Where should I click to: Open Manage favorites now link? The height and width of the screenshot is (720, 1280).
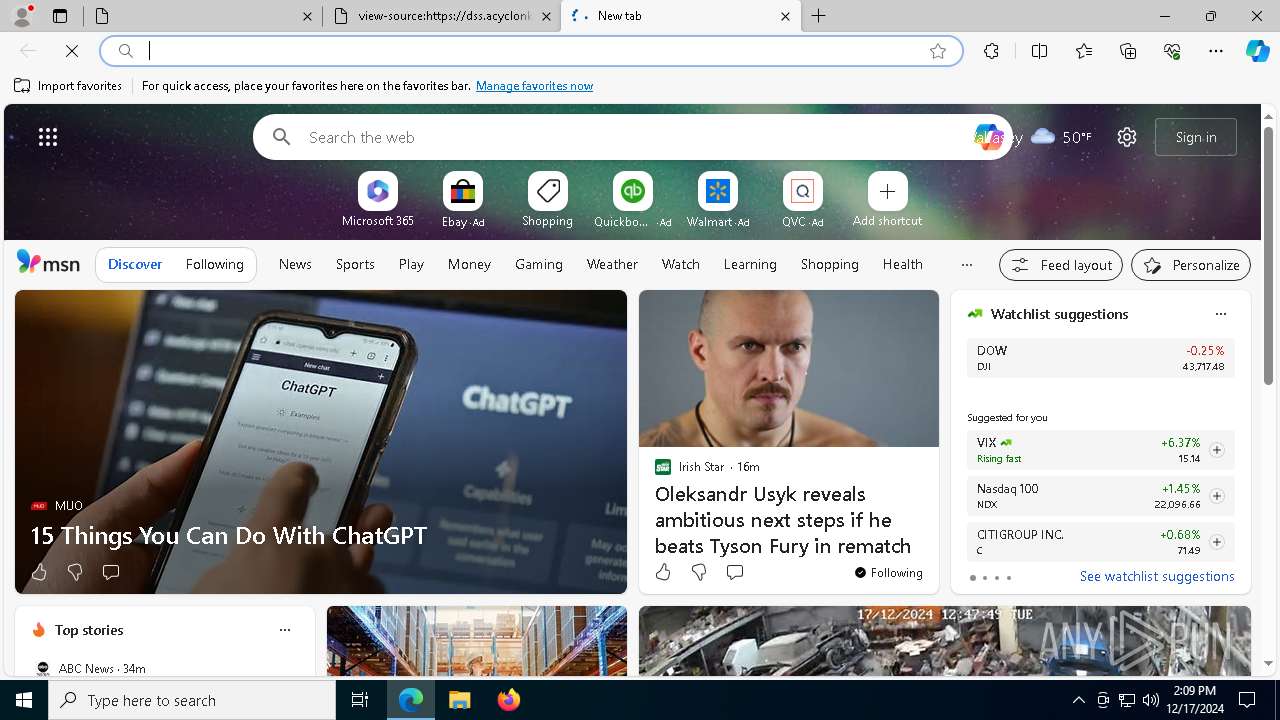(534, 86)
